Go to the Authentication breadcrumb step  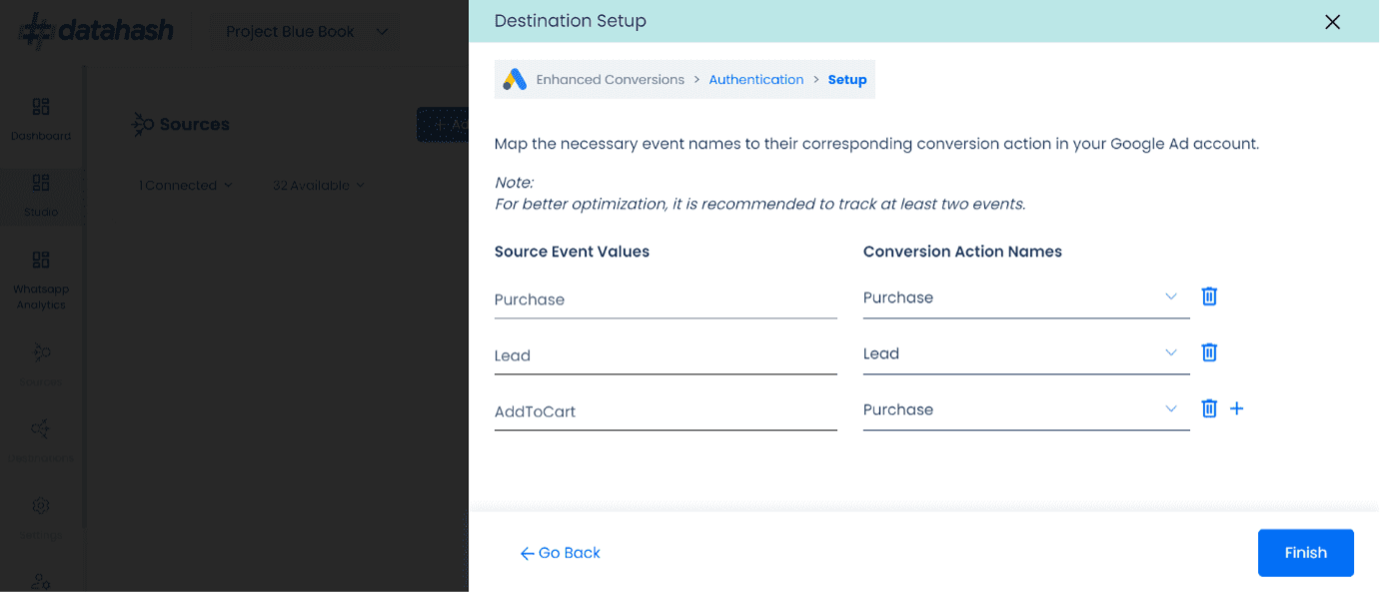[x=756, y=80]
